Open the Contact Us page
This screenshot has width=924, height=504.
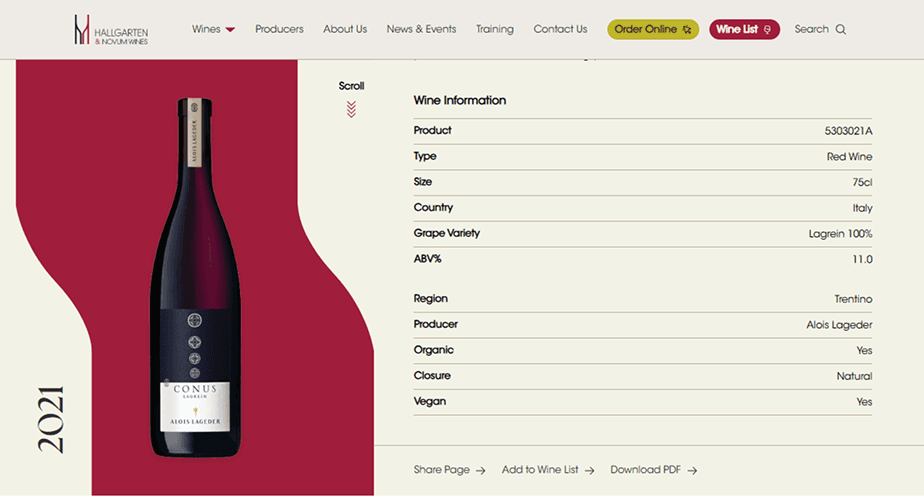tap(560, 29)
